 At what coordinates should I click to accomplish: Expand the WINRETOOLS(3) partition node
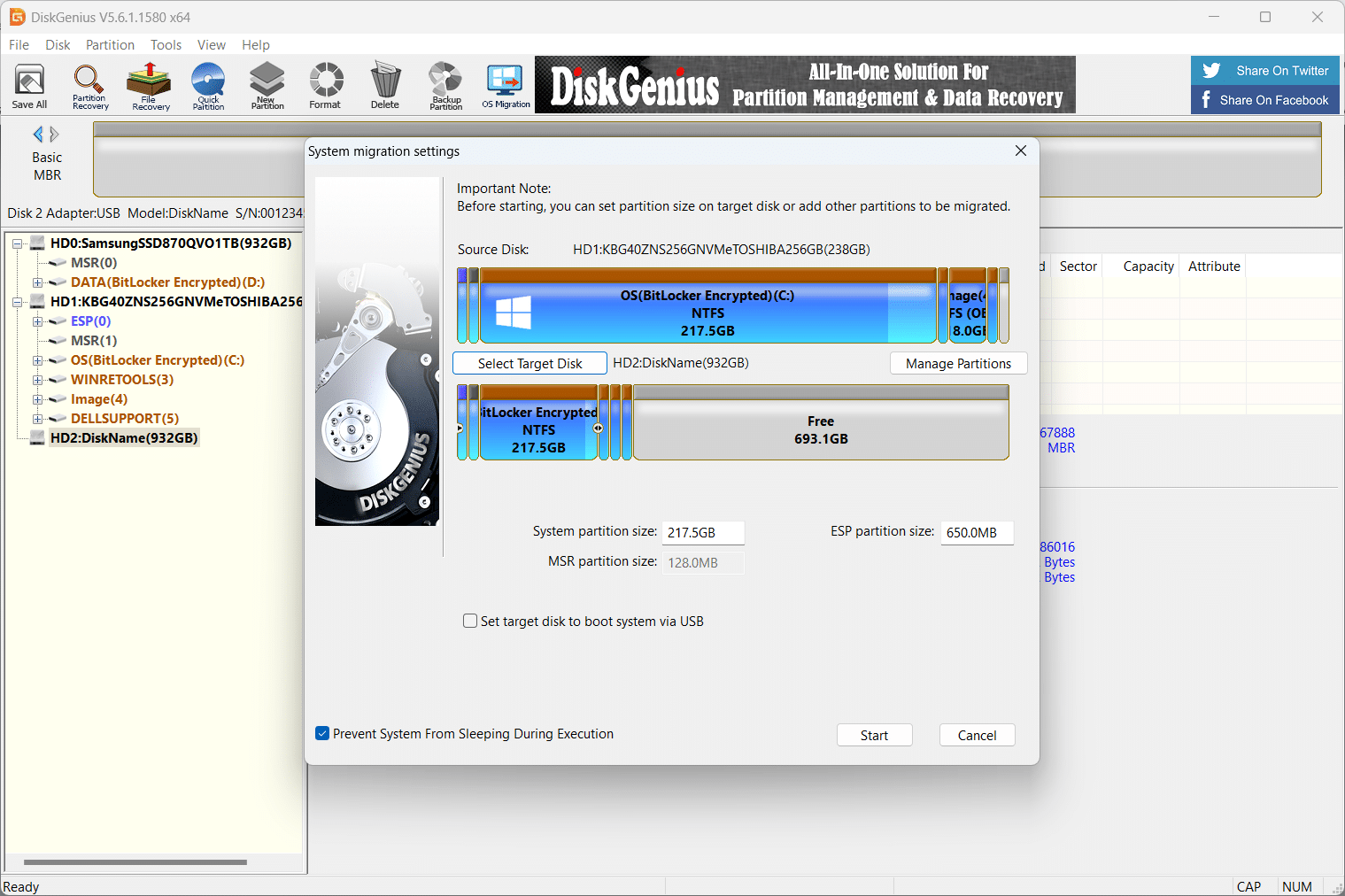tap(35, 379)
